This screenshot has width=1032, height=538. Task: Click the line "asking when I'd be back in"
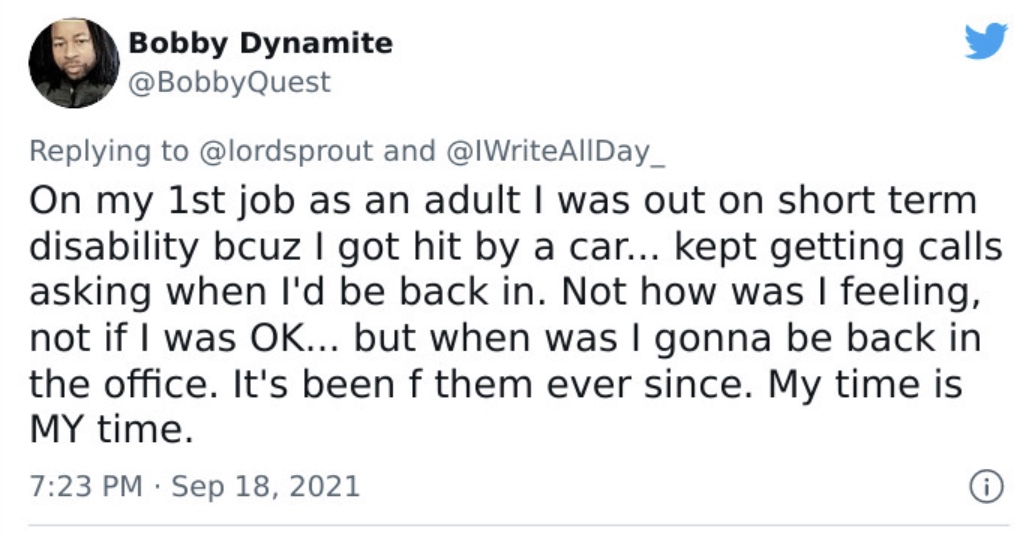pyautogui.click(x=505, y=292)
